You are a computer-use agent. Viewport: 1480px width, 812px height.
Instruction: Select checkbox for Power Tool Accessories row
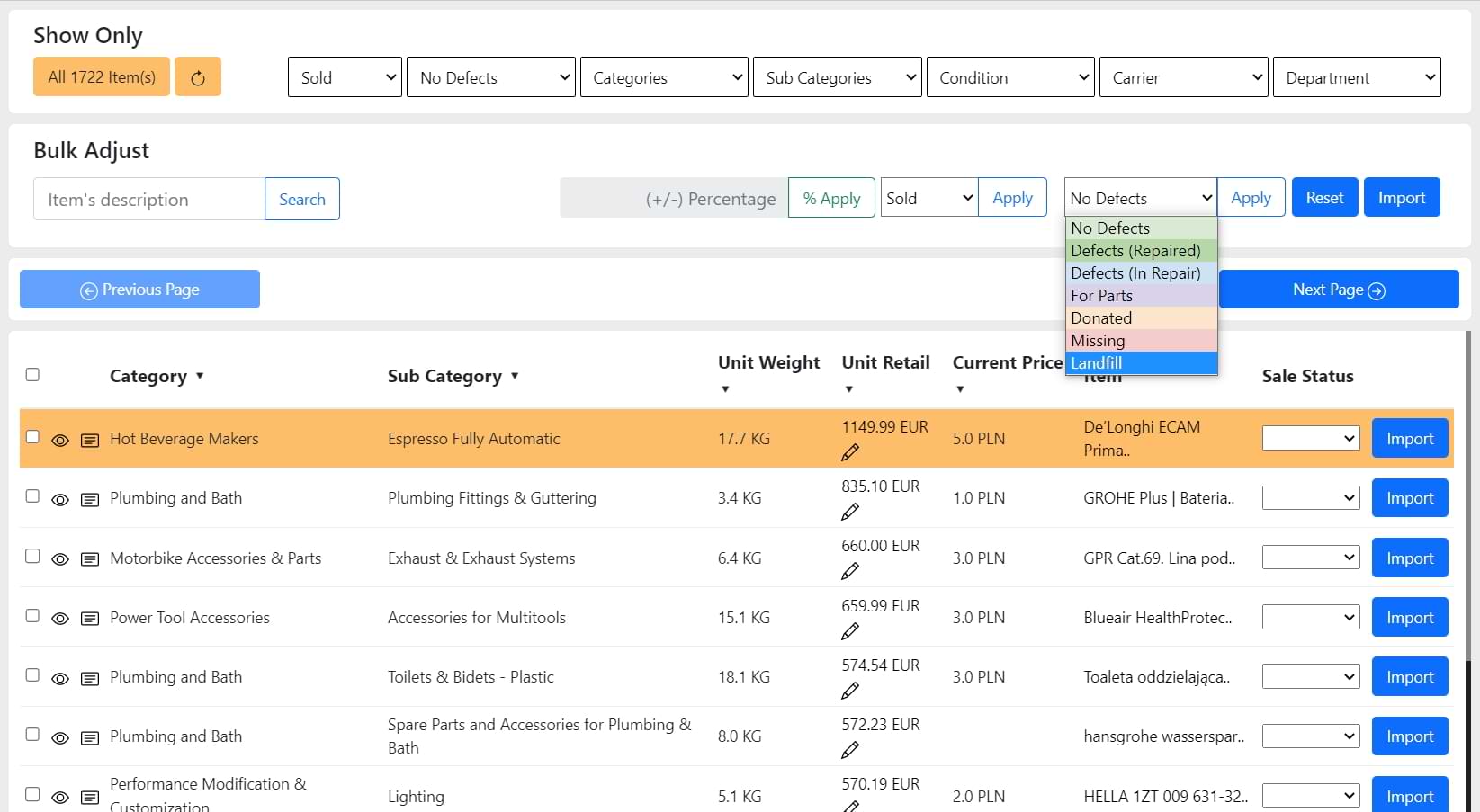point(32,616)
